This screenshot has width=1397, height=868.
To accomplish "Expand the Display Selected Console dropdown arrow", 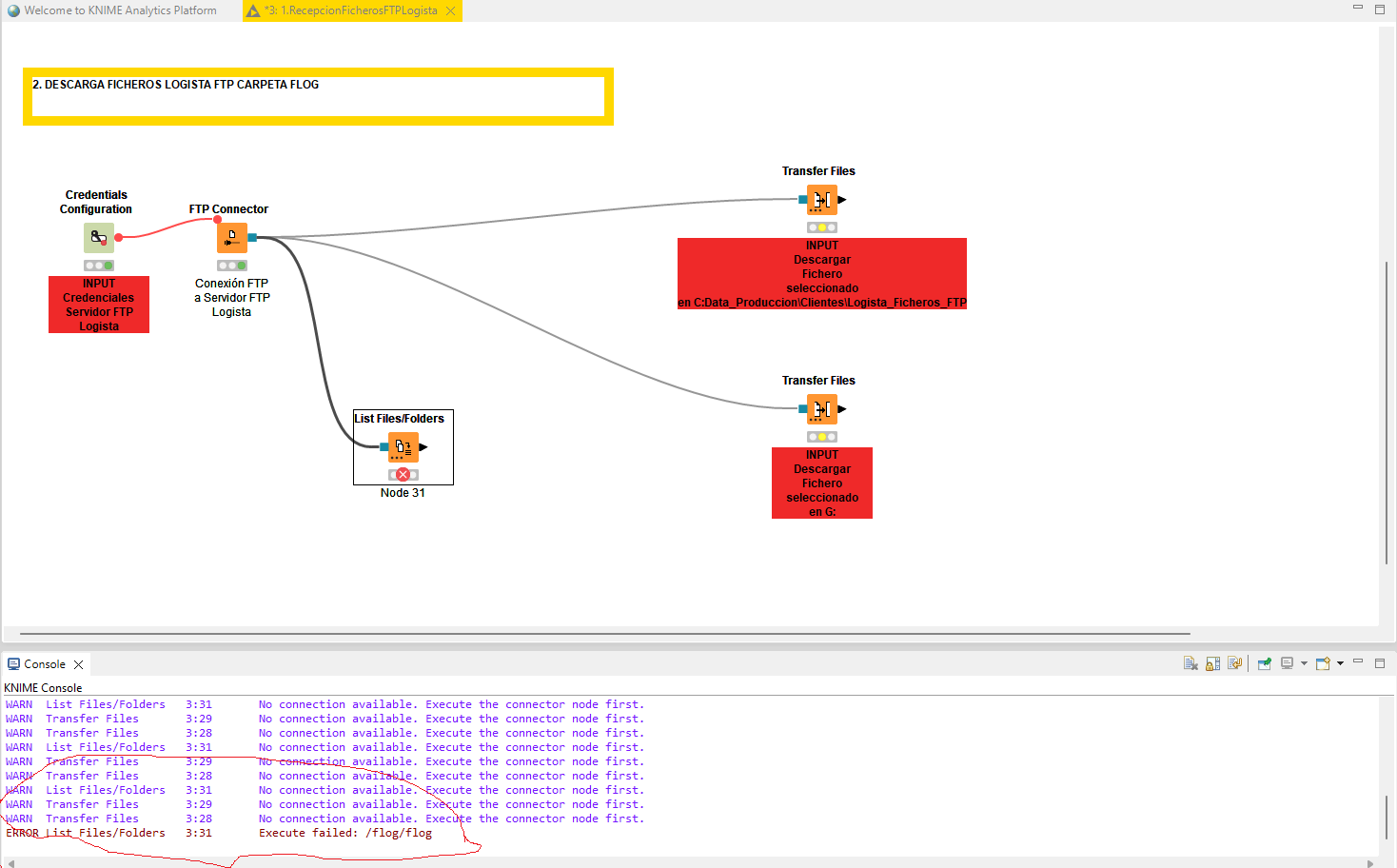I will pos(1304,663).
